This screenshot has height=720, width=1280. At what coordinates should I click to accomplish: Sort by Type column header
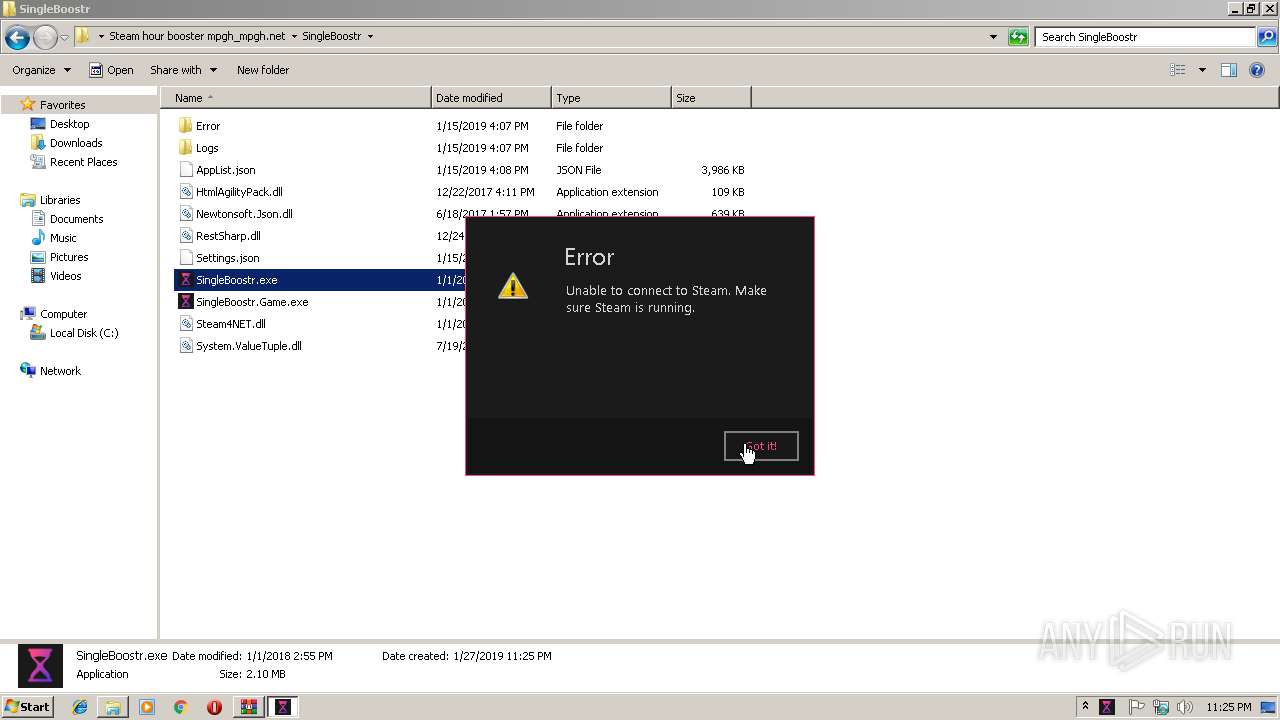point(611,98)
